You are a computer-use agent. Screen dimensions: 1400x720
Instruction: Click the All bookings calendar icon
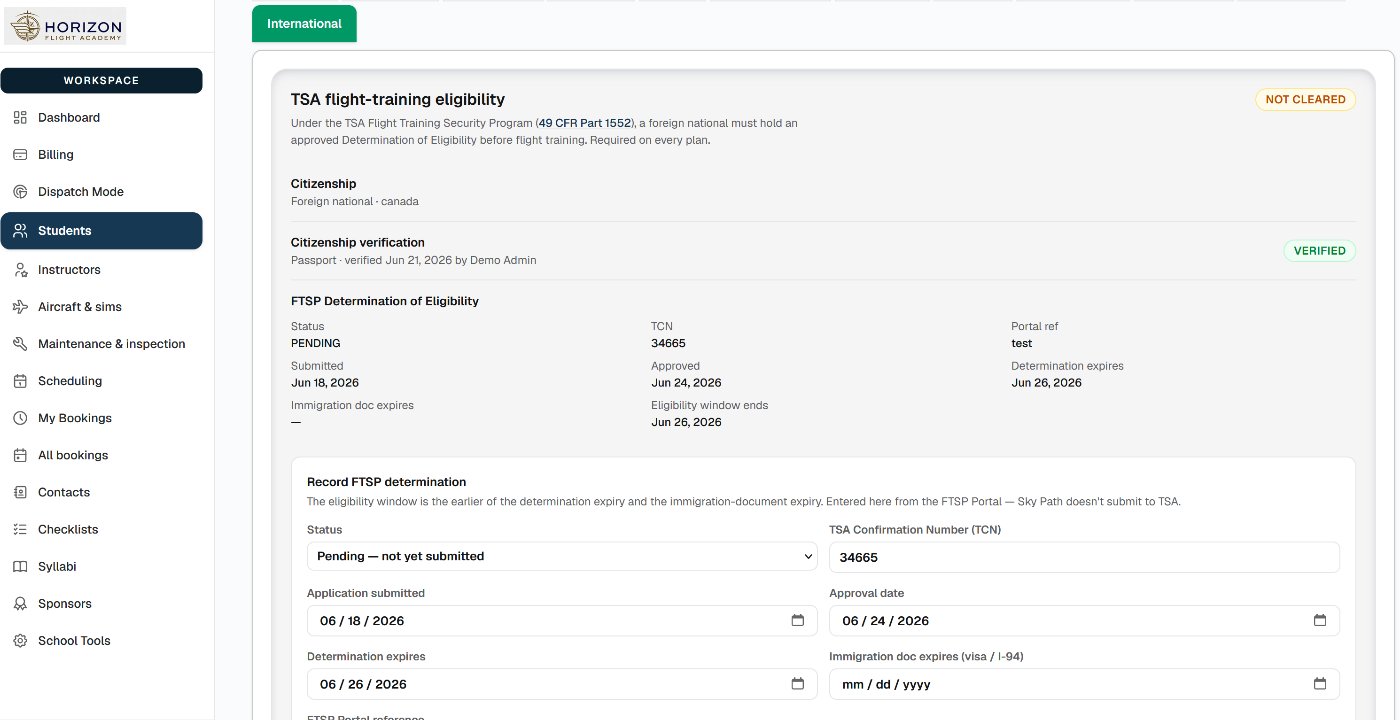point(20,455)
